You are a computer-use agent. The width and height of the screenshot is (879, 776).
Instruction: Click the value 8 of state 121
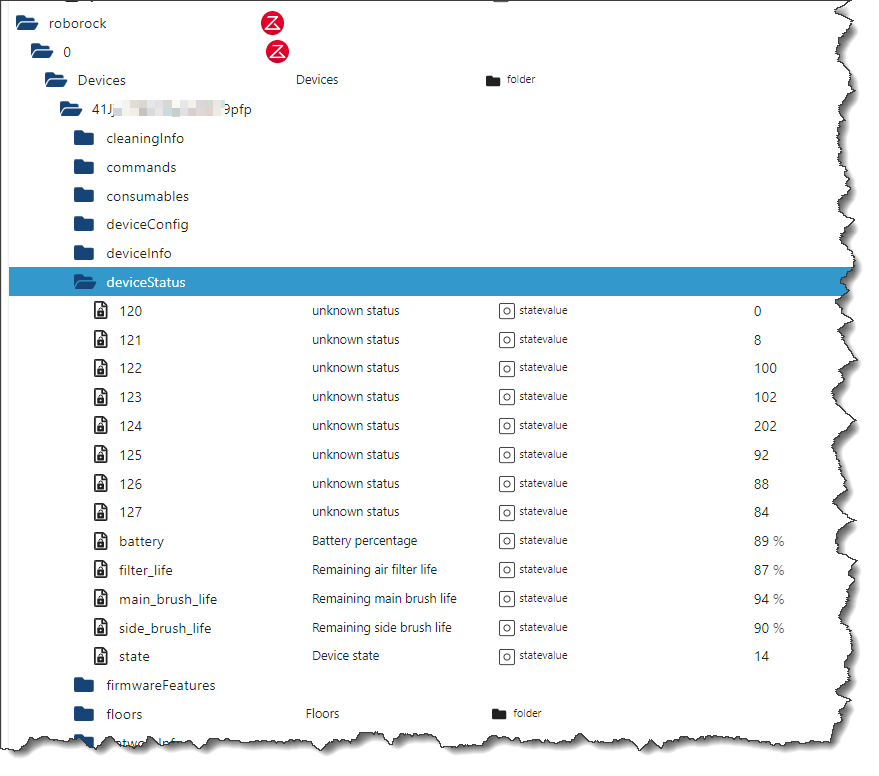(x=757, y=340)
